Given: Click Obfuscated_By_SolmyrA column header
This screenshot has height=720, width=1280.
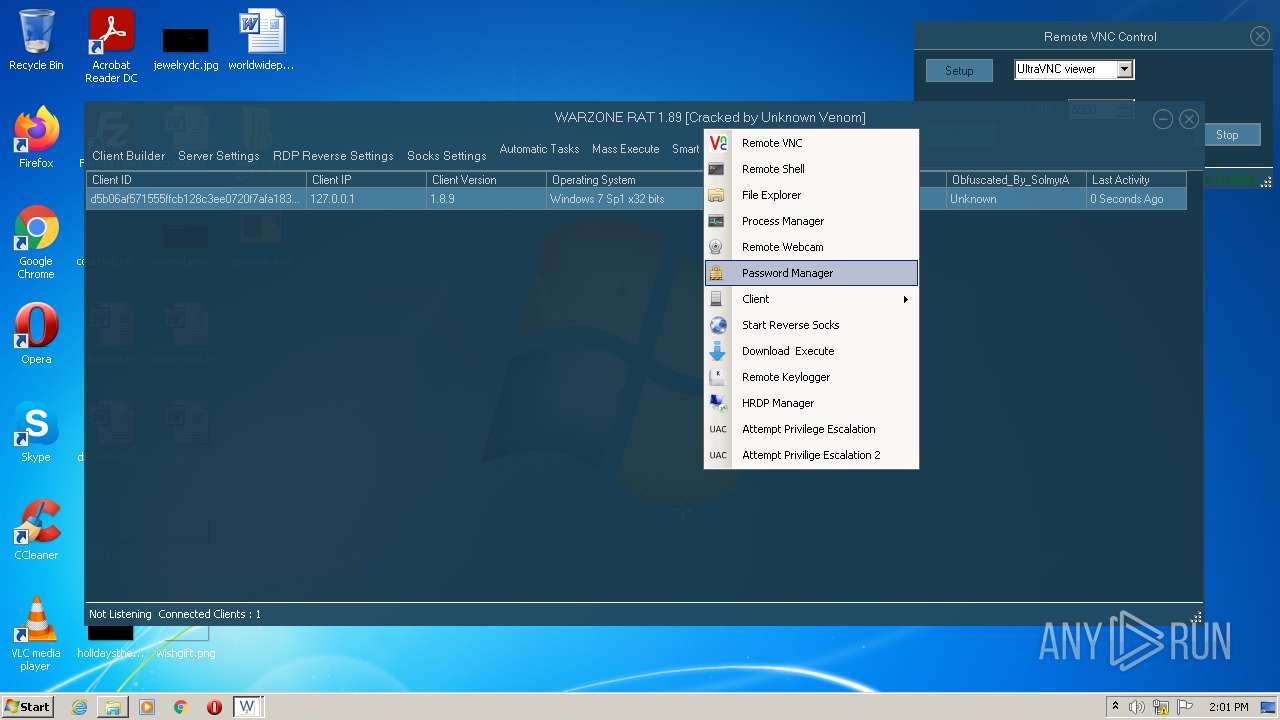Looking at the screenshot, I should 1016,180.
